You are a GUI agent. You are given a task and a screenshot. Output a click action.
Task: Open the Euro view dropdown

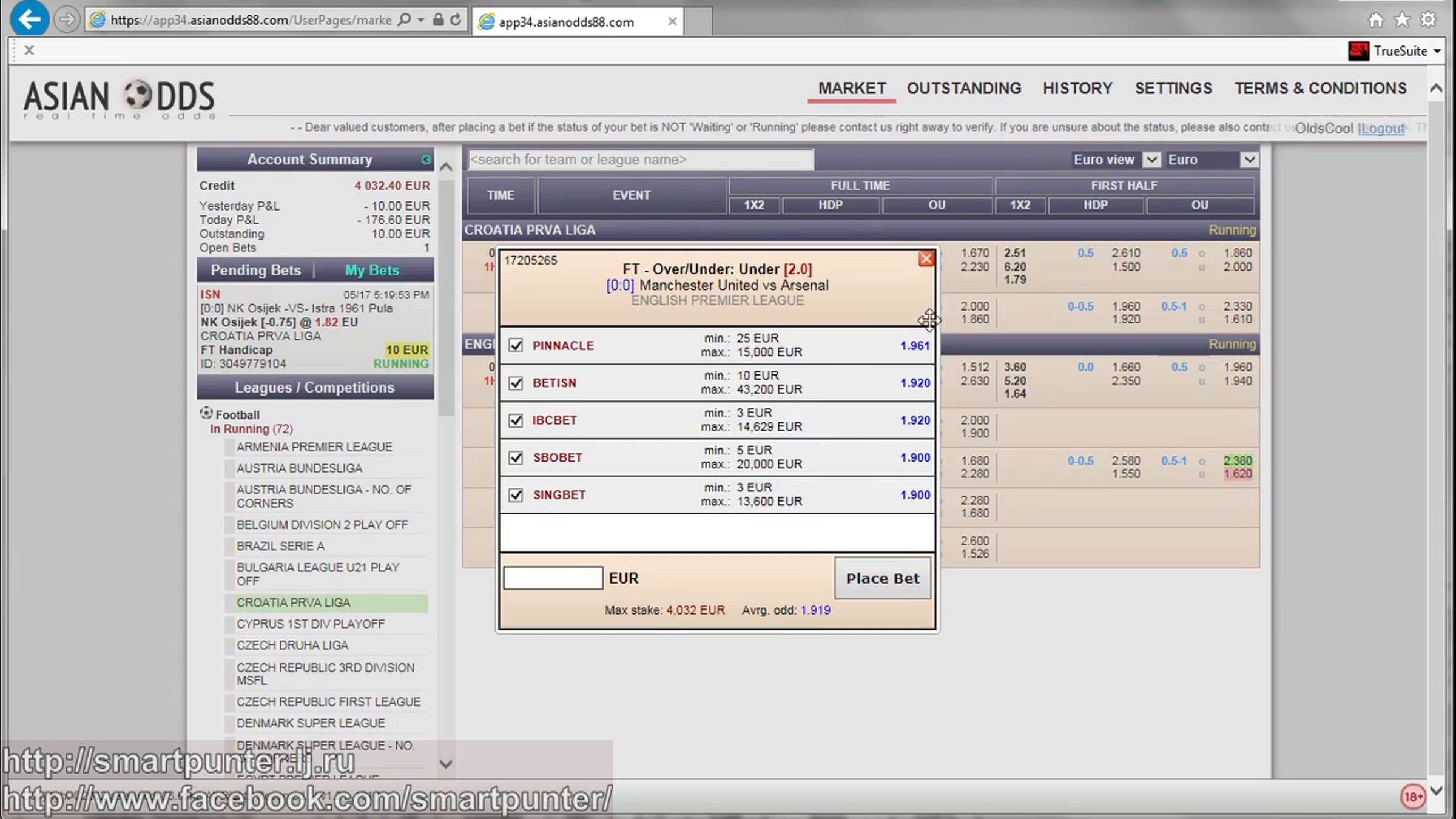pos(1151,160)
